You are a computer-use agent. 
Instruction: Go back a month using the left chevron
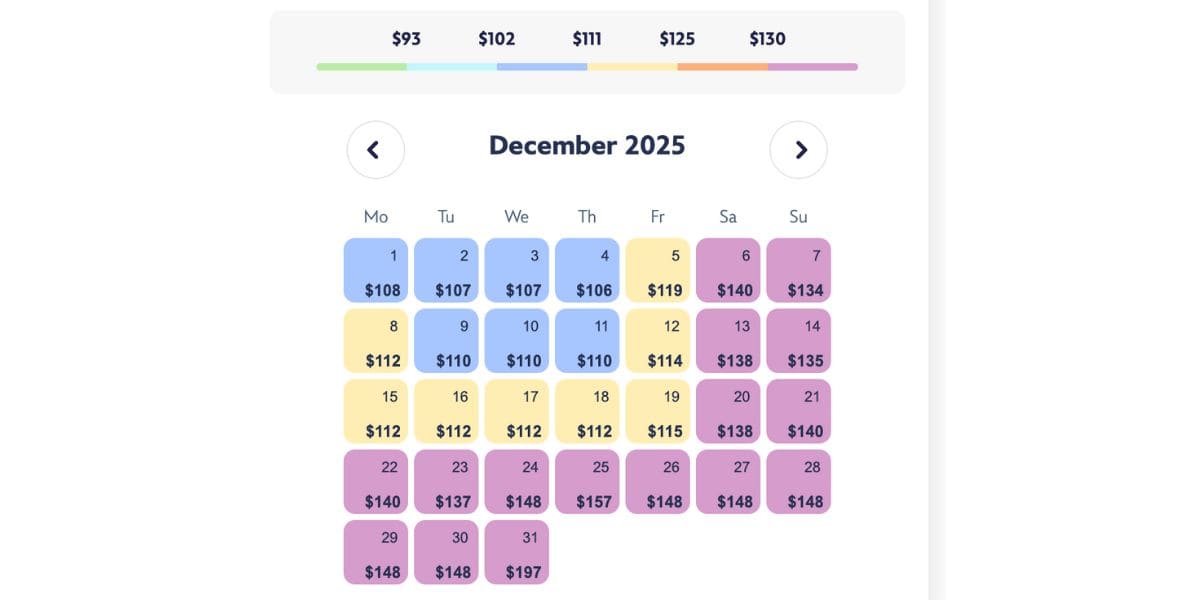(x=375, y=149)
